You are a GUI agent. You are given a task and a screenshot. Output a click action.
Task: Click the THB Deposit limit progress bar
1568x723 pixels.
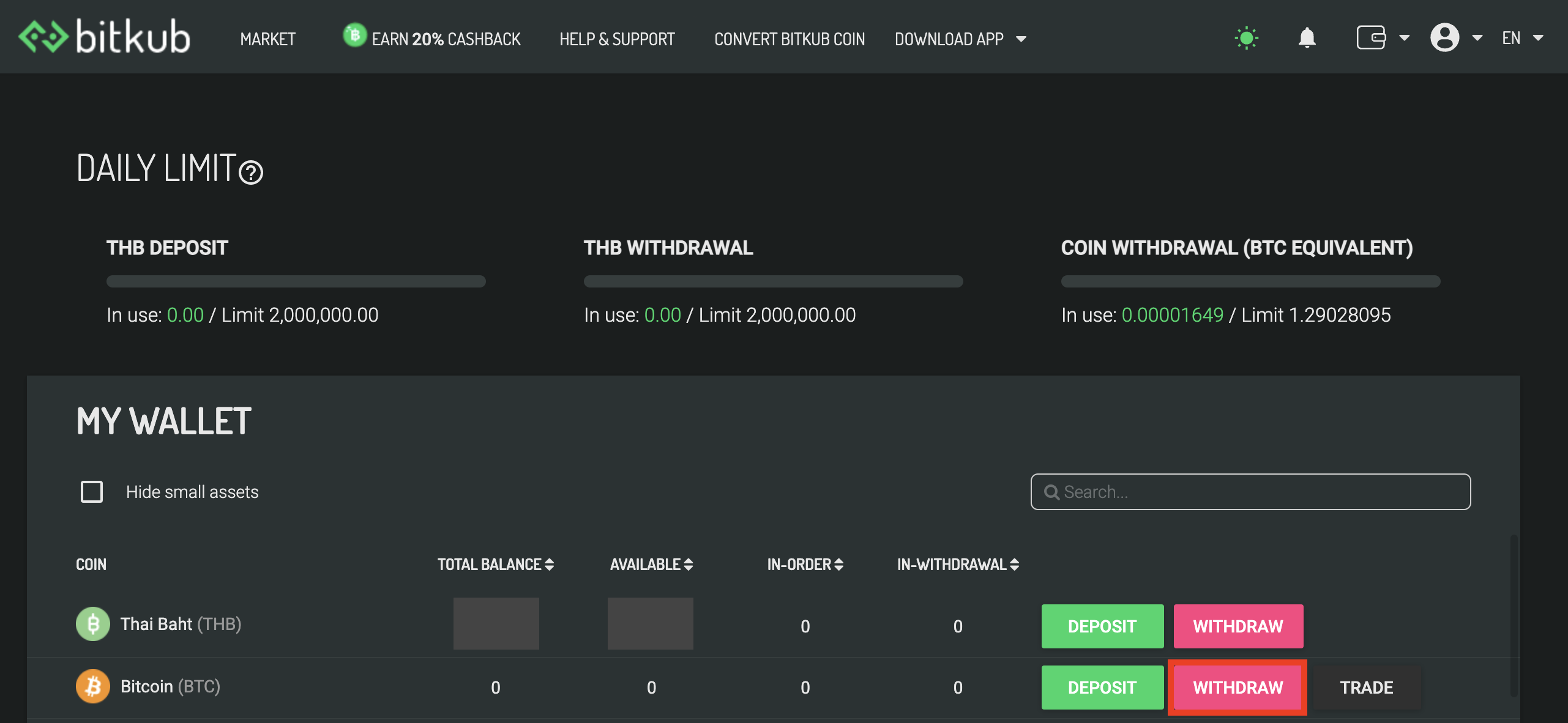(x=296, y=281)
